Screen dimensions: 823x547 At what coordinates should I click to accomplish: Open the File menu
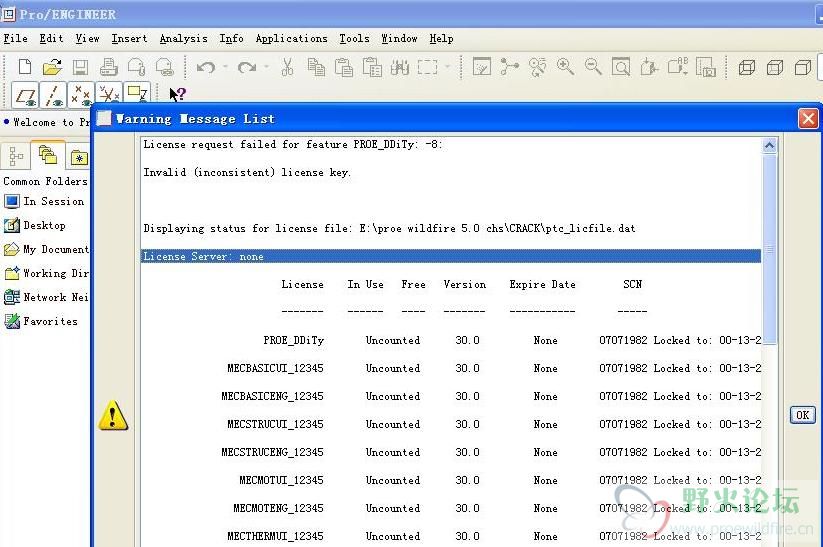click(x=15, y=38)
